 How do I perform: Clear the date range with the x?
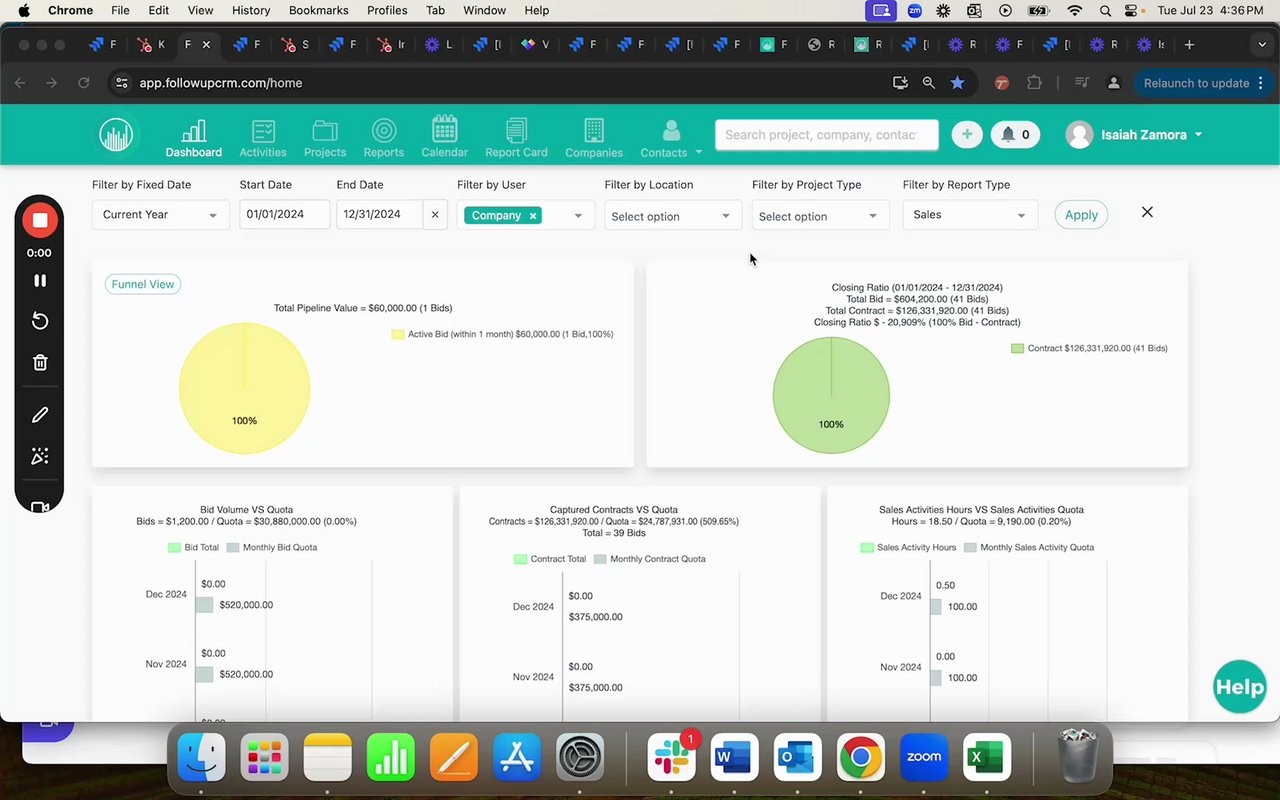click(435, 214)
